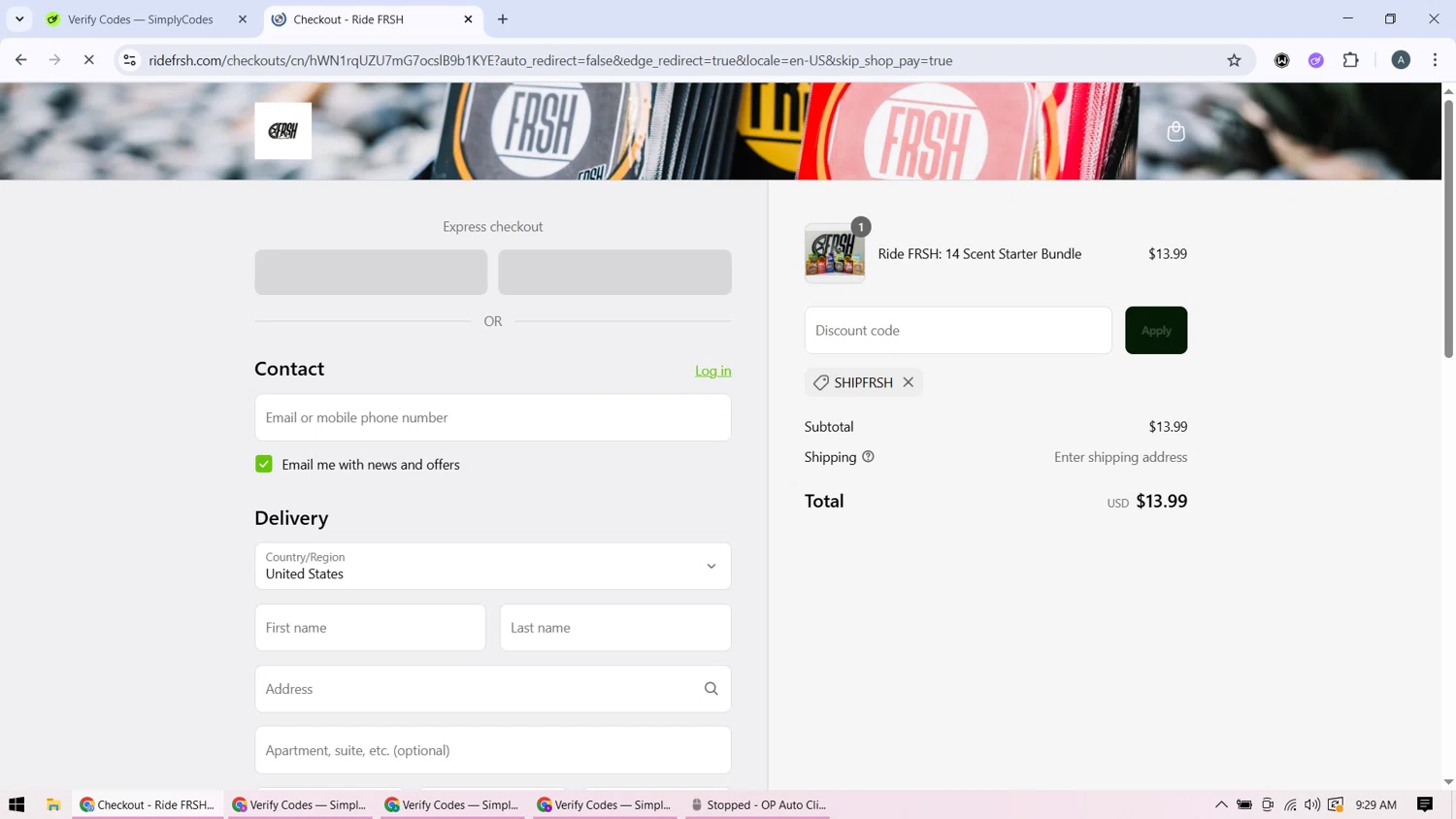Close the Checkout - Ride FRSH tab
1456x819 pixels.
[x=469, y=19]
